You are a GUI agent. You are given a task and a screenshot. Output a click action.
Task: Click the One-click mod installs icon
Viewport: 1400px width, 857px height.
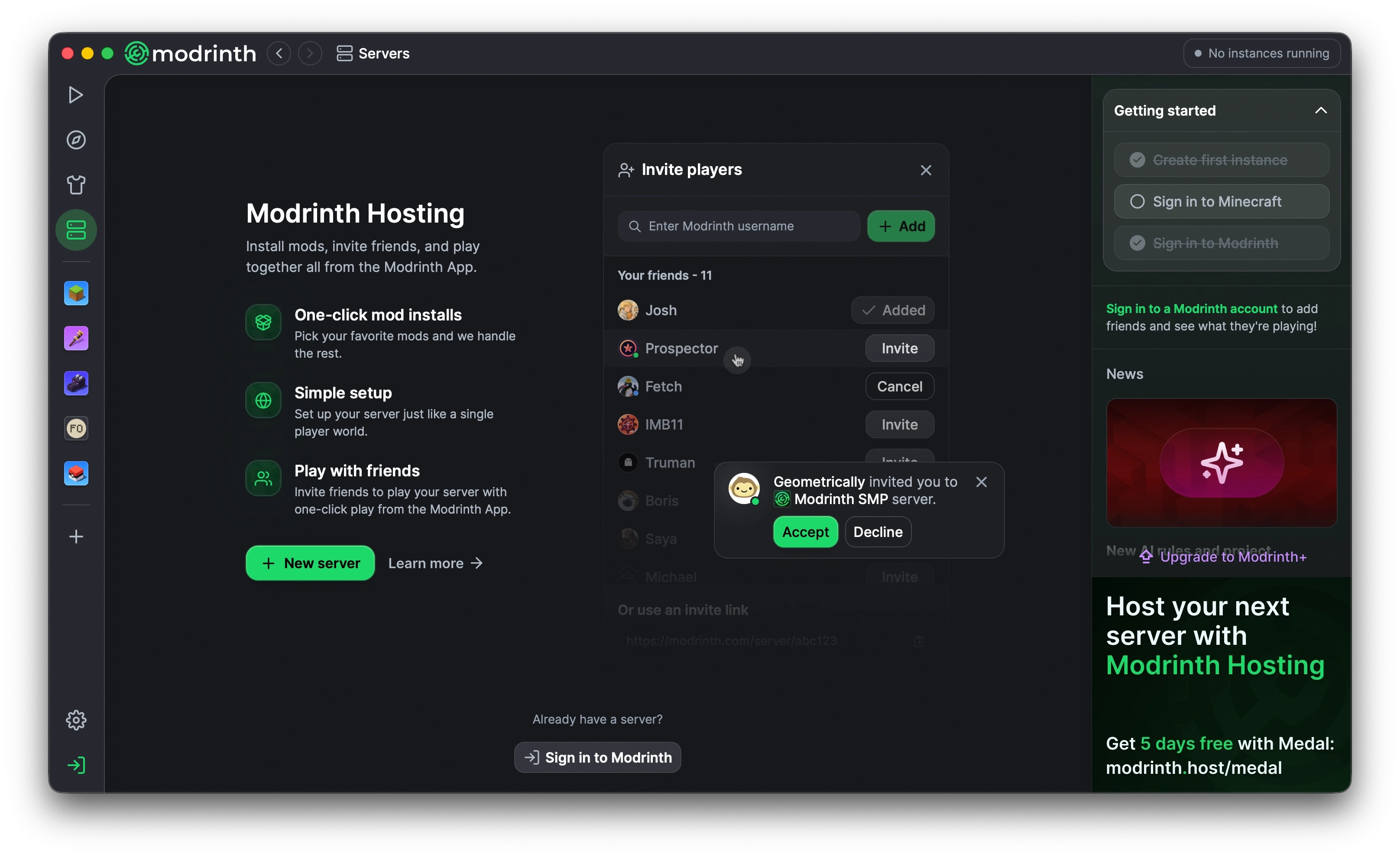coord(263,322)
